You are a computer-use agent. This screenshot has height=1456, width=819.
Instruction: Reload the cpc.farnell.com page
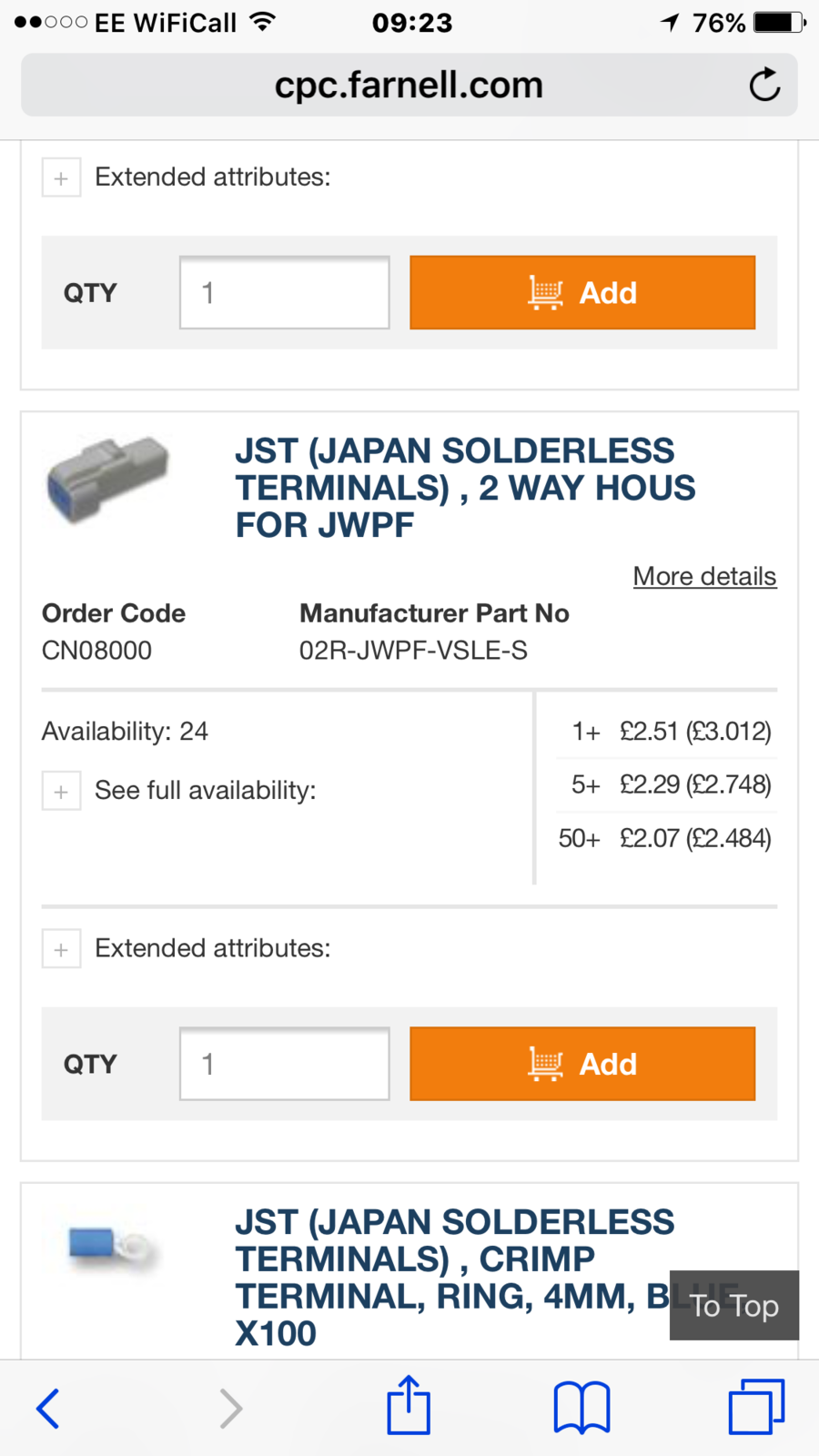click(x=764, y=86)
